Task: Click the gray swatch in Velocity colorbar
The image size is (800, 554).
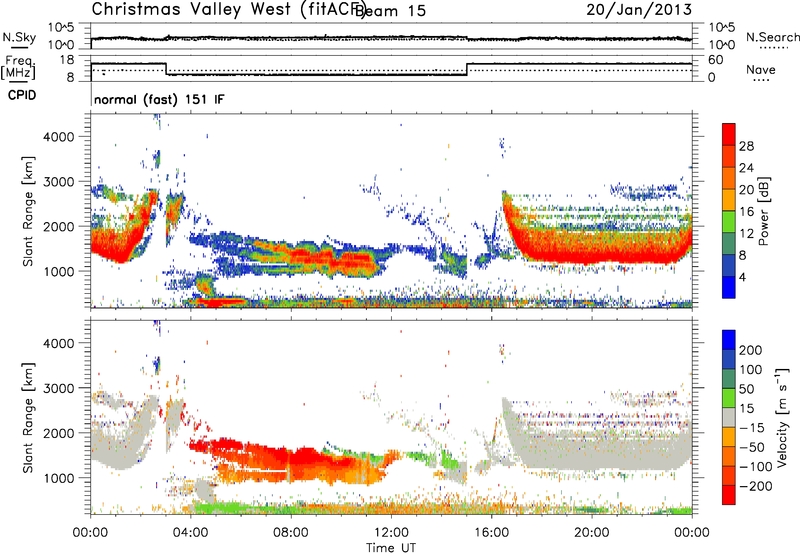Action: pos(729,417)
